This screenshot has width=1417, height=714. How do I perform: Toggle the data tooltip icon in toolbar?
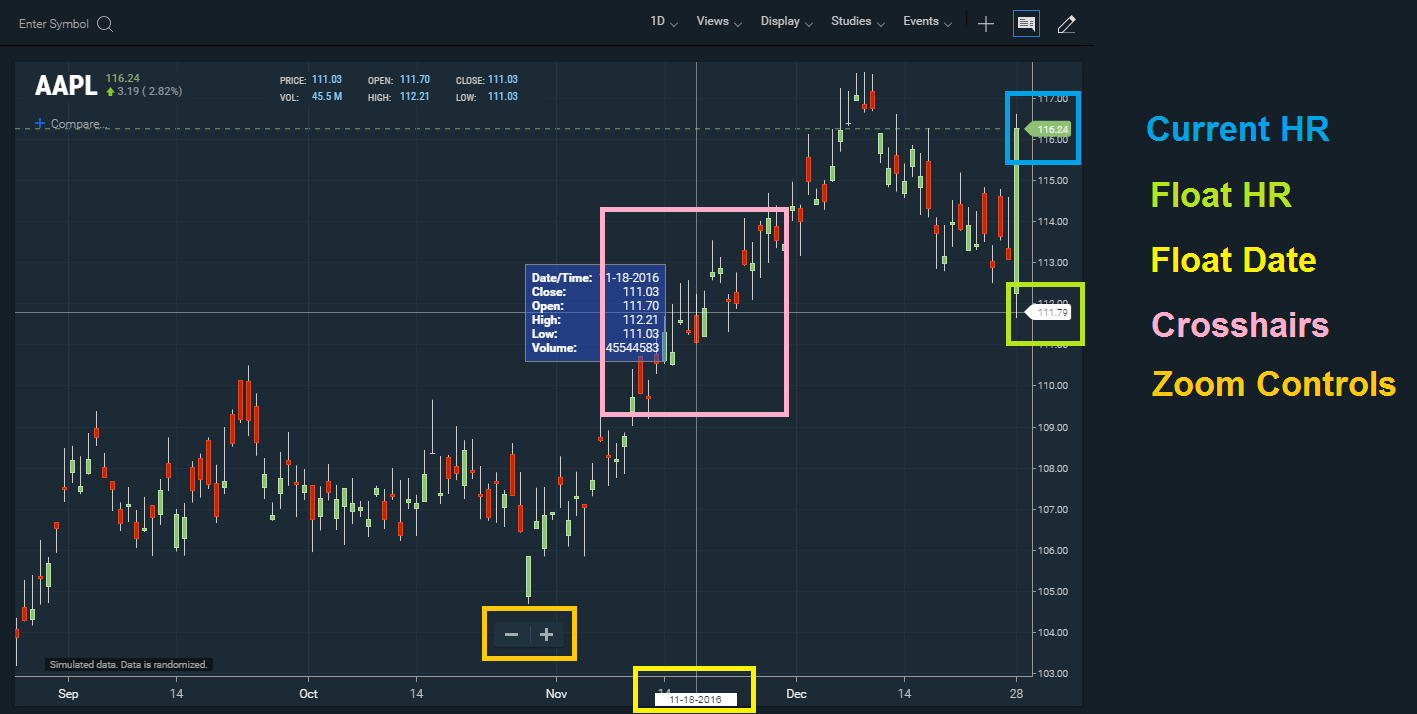coord(1026,24)
